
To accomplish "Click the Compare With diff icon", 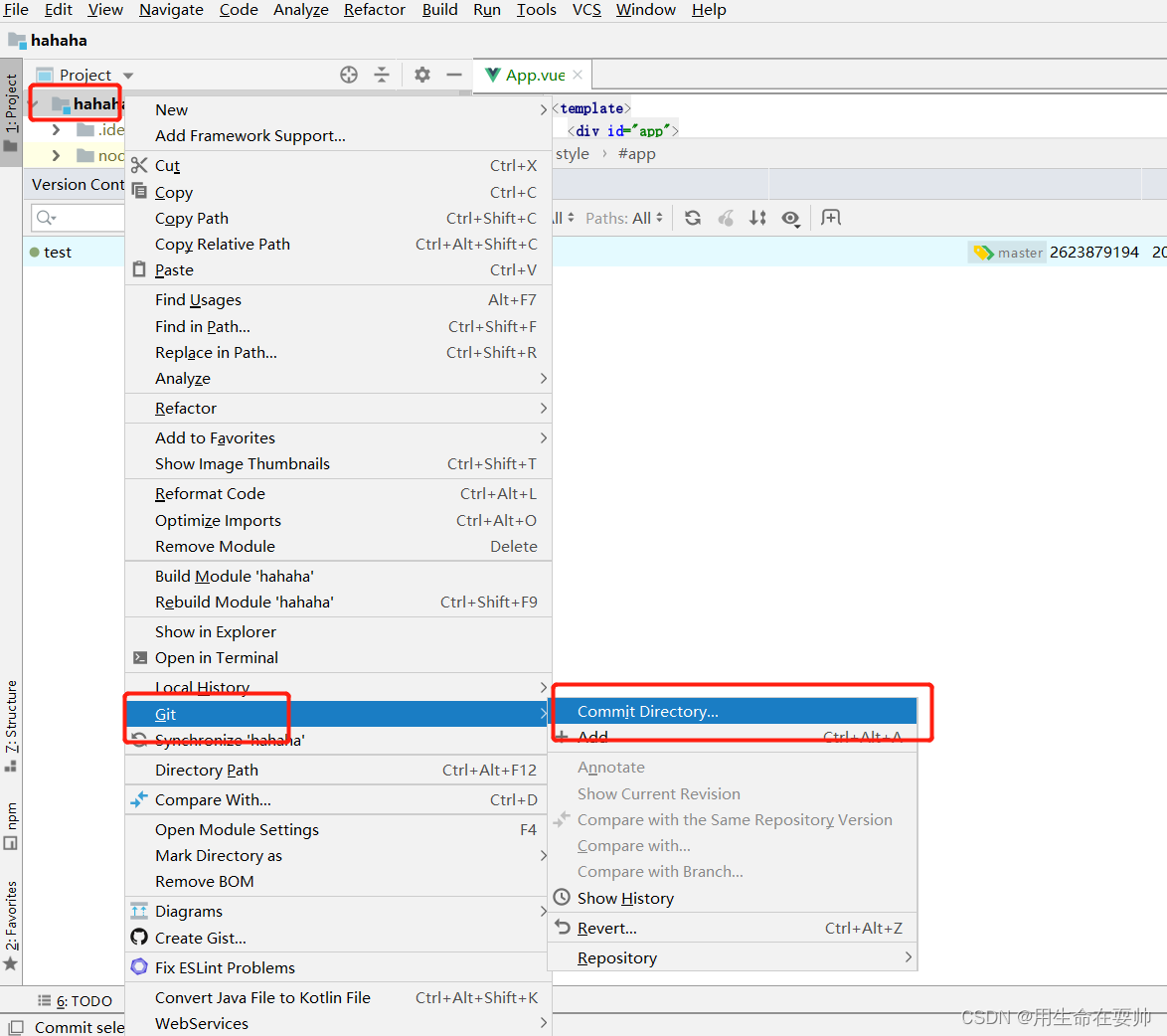I will [139, 799].
